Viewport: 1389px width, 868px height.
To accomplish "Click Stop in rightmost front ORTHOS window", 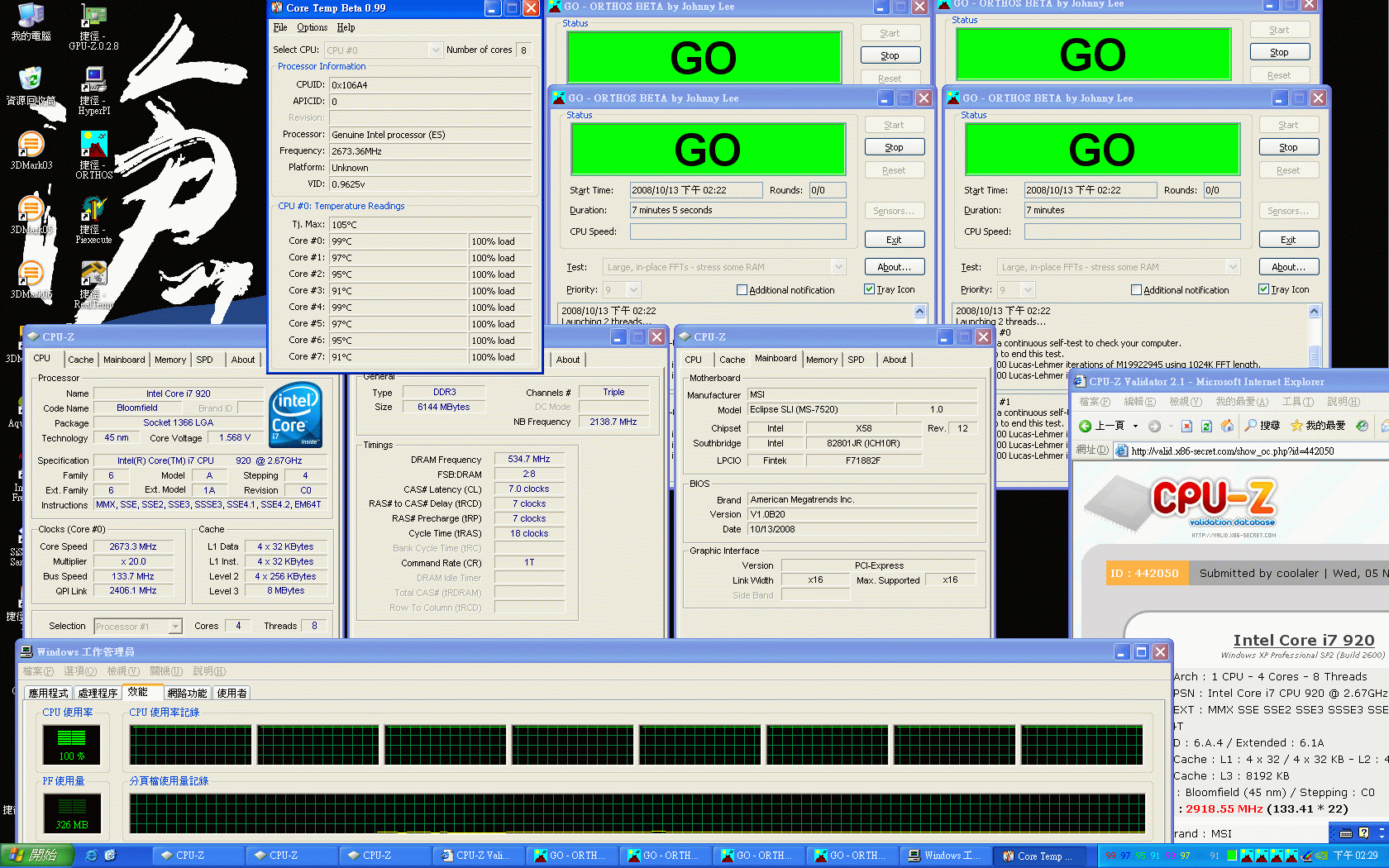I will [1289, 147].
